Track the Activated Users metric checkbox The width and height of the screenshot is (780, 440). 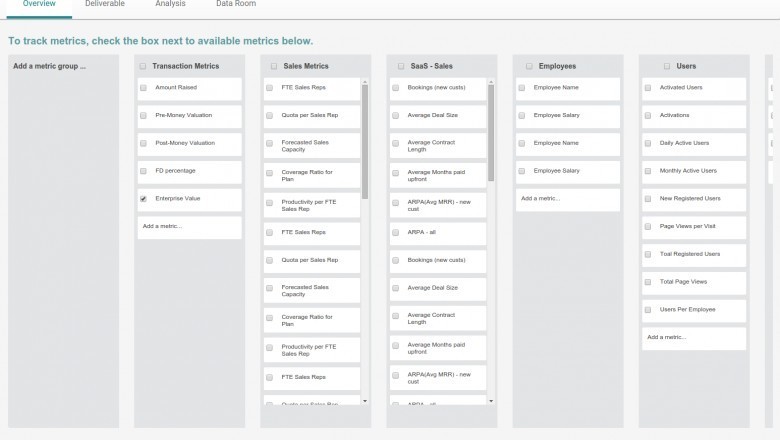point(648,88)
